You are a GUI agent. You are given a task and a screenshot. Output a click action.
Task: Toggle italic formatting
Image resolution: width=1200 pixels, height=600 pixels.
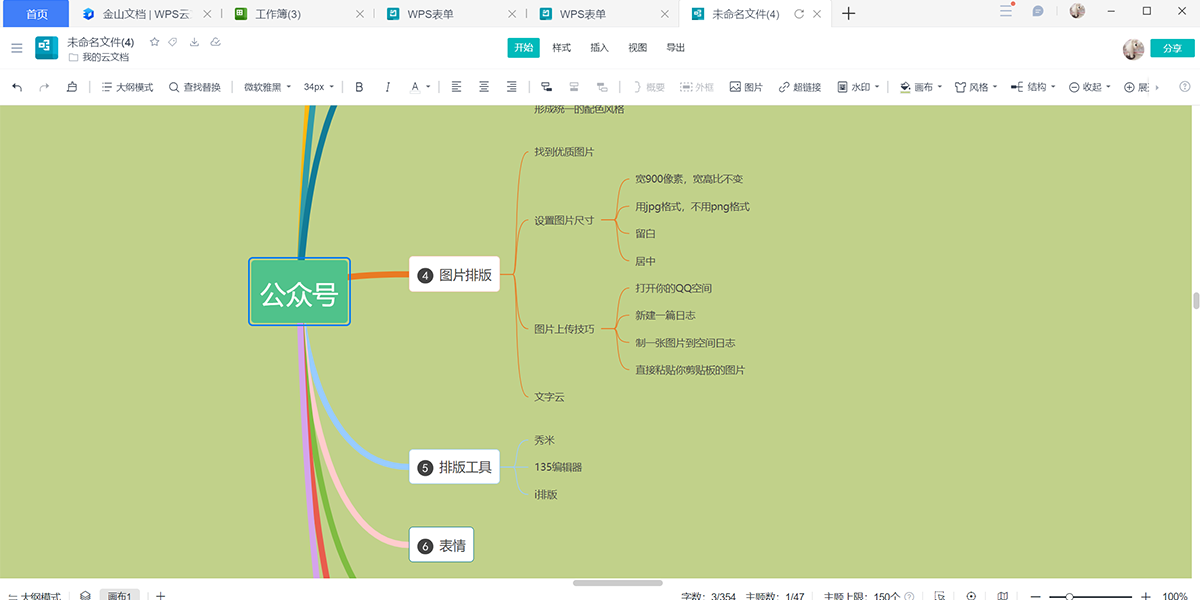pos(387,87)
